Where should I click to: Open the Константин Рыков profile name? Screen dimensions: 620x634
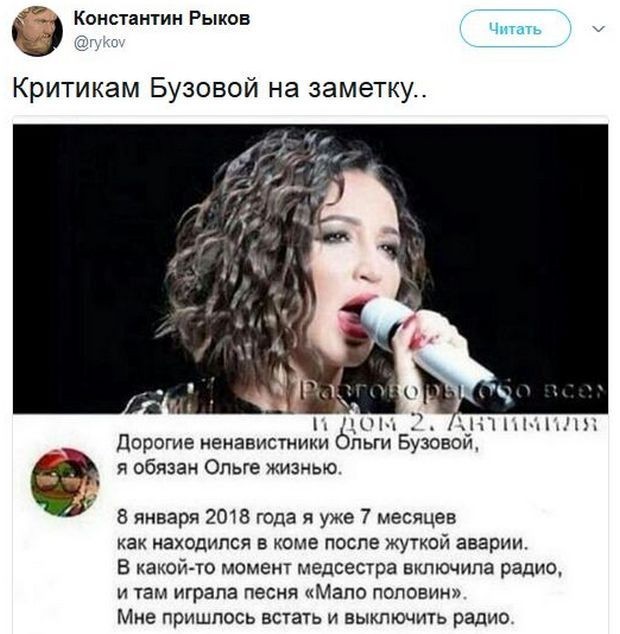click(x=162, y=19)
